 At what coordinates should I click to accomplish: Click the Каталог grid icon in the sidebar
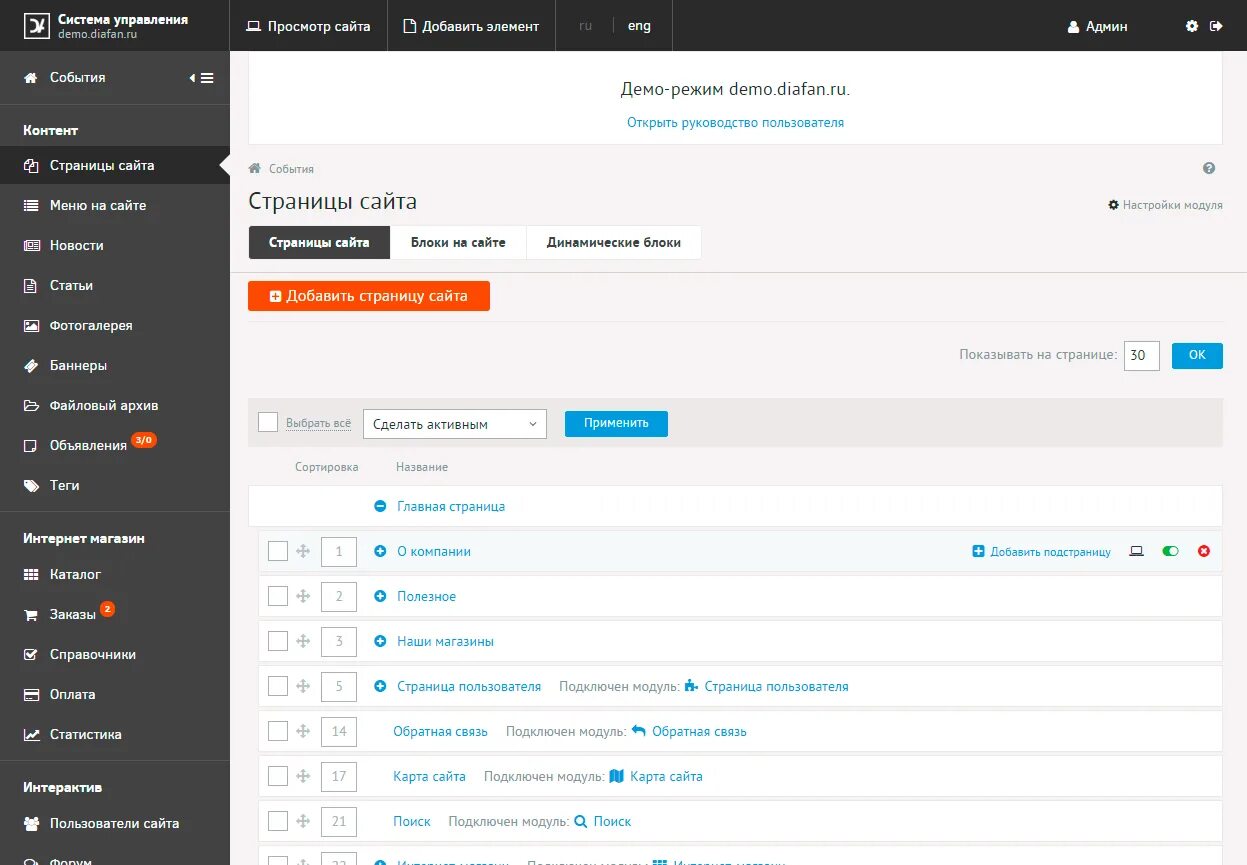point(32,574)
